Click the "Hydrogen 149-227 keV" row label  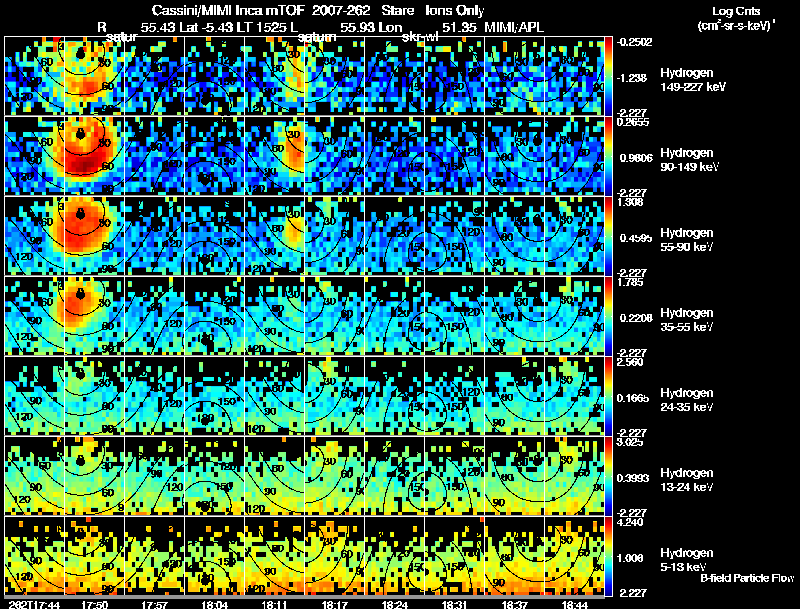pos(693,80)
